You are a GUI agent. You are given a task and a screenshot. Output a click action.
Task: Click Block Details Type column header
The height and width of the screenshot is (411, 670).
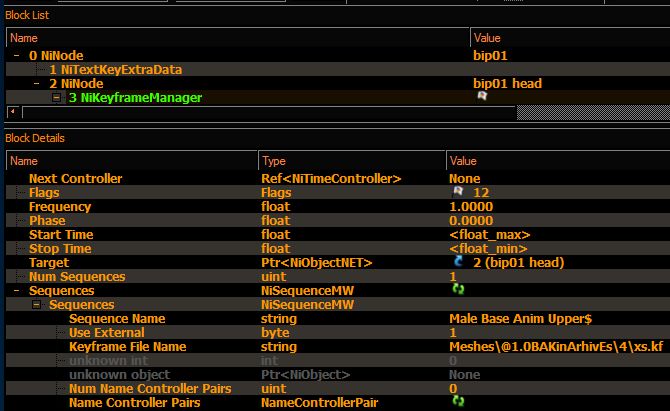coord(352,161)
